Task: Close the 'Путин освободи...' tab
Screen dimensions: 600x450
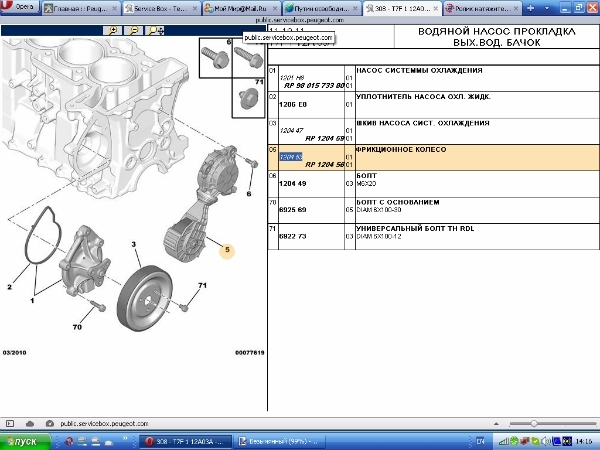Action: tap(355, 8)
